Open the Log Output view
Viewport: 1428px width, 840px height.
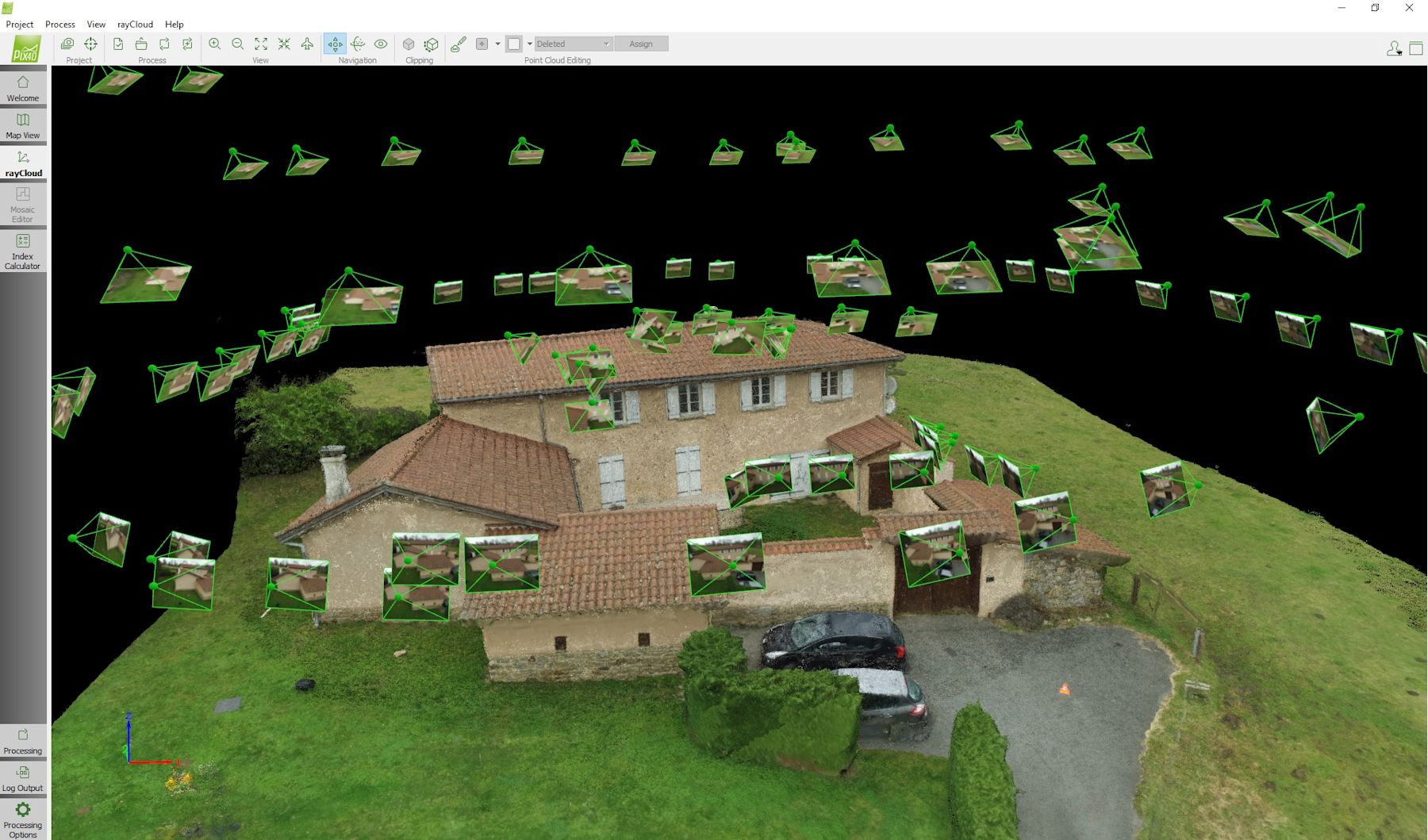(x=23, y=777)
